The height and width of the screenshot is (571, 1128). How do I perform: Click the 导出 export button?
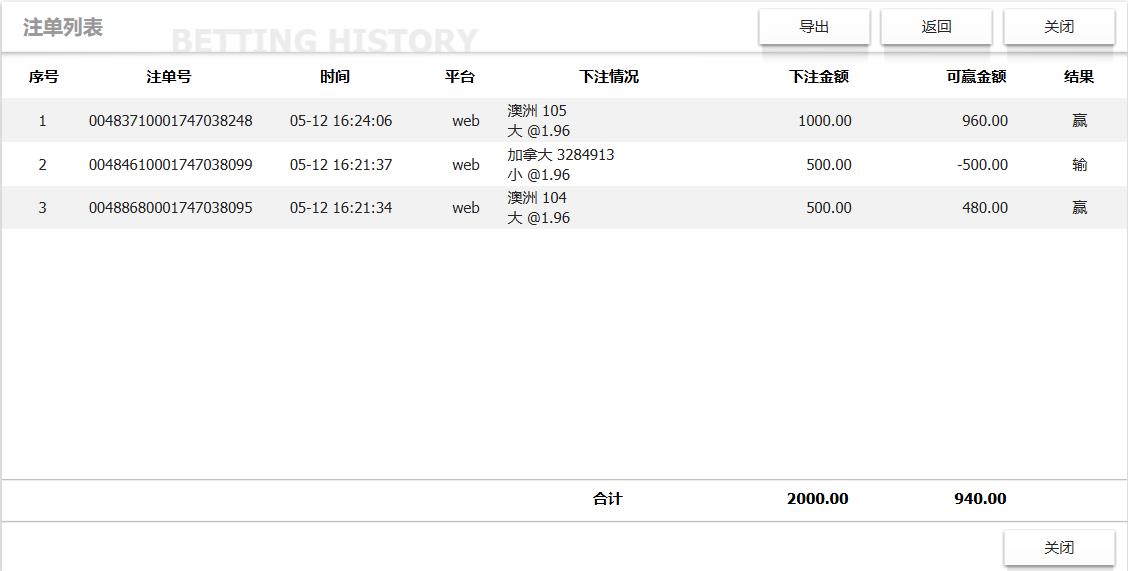click(x=814, y=27)
